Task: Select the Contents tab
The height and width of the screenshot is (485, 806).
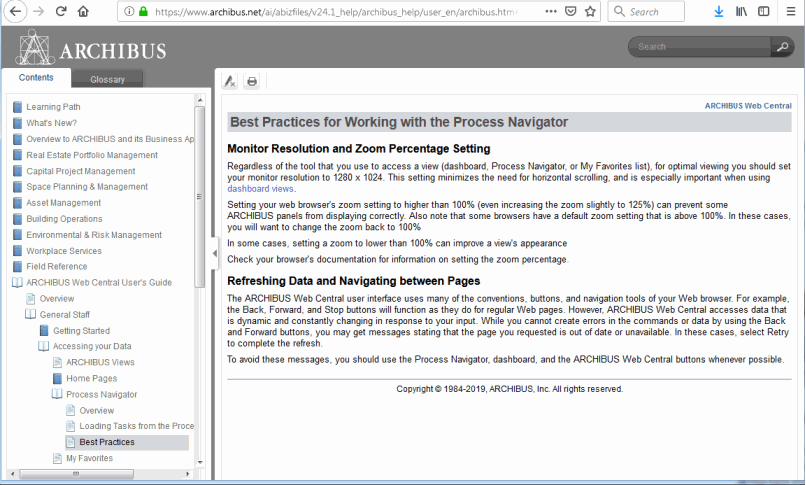Action: (x=36, y=78)
